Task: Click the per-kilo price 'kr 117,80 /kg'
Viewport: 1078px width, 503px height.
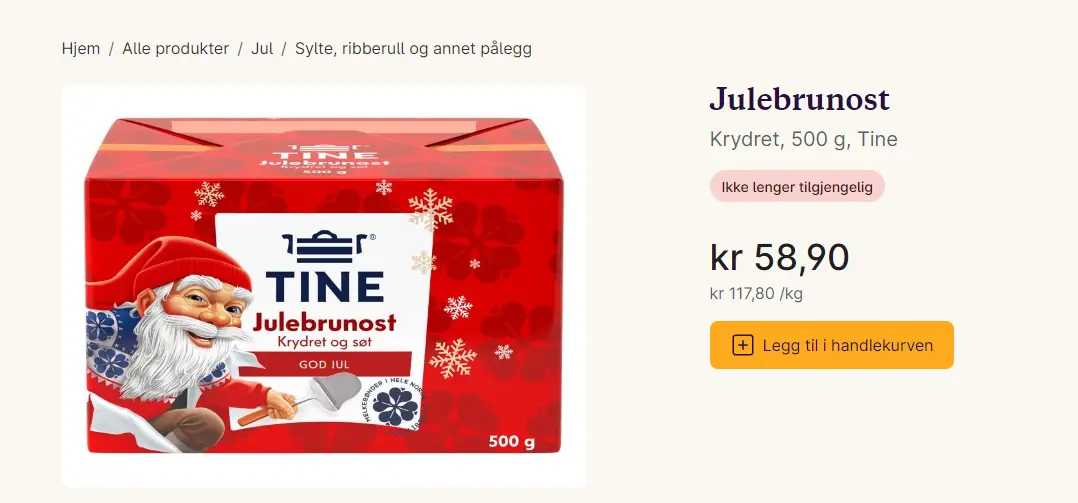Action: point(756,294)
